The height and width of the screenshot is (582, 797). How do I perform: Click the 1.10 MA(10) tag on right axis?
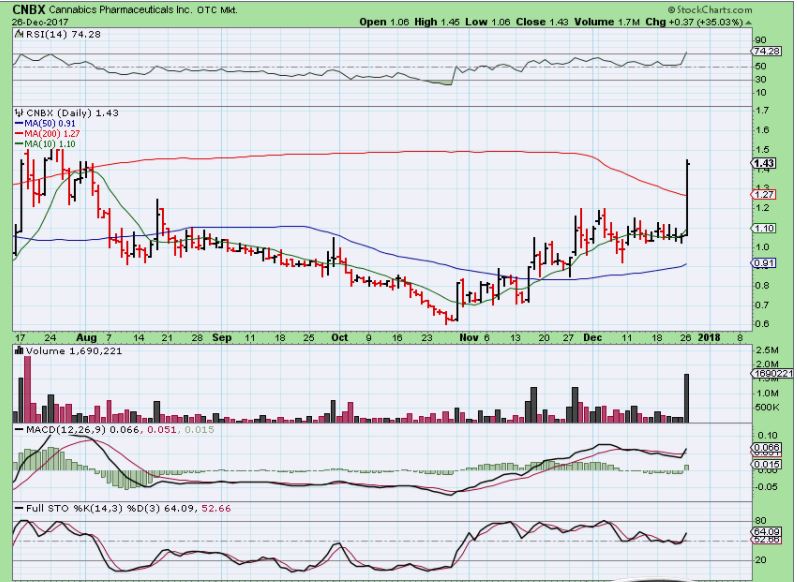764,228
